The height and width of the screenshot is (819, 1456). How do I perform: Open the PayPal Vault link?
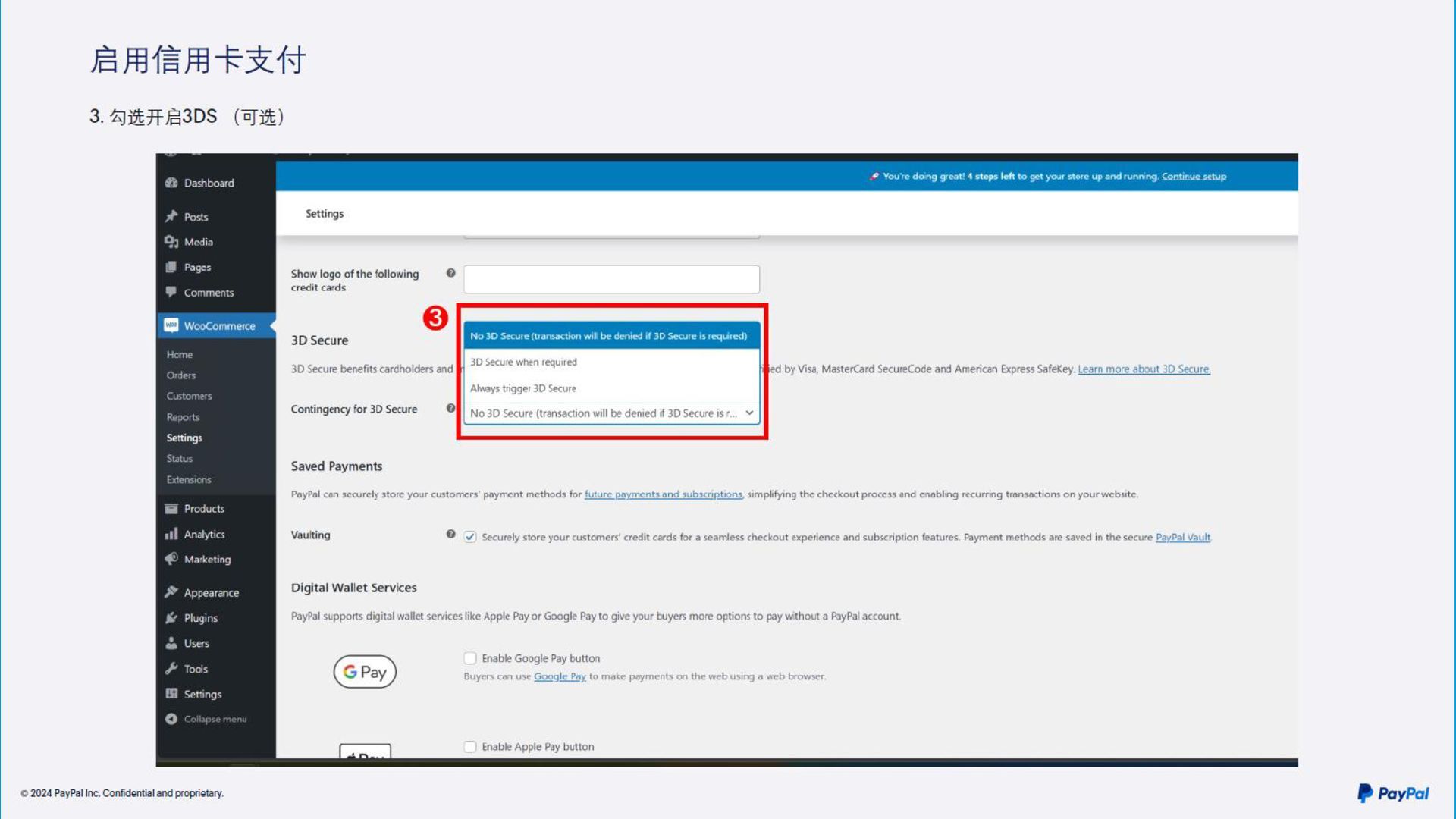coord(1182,537)
